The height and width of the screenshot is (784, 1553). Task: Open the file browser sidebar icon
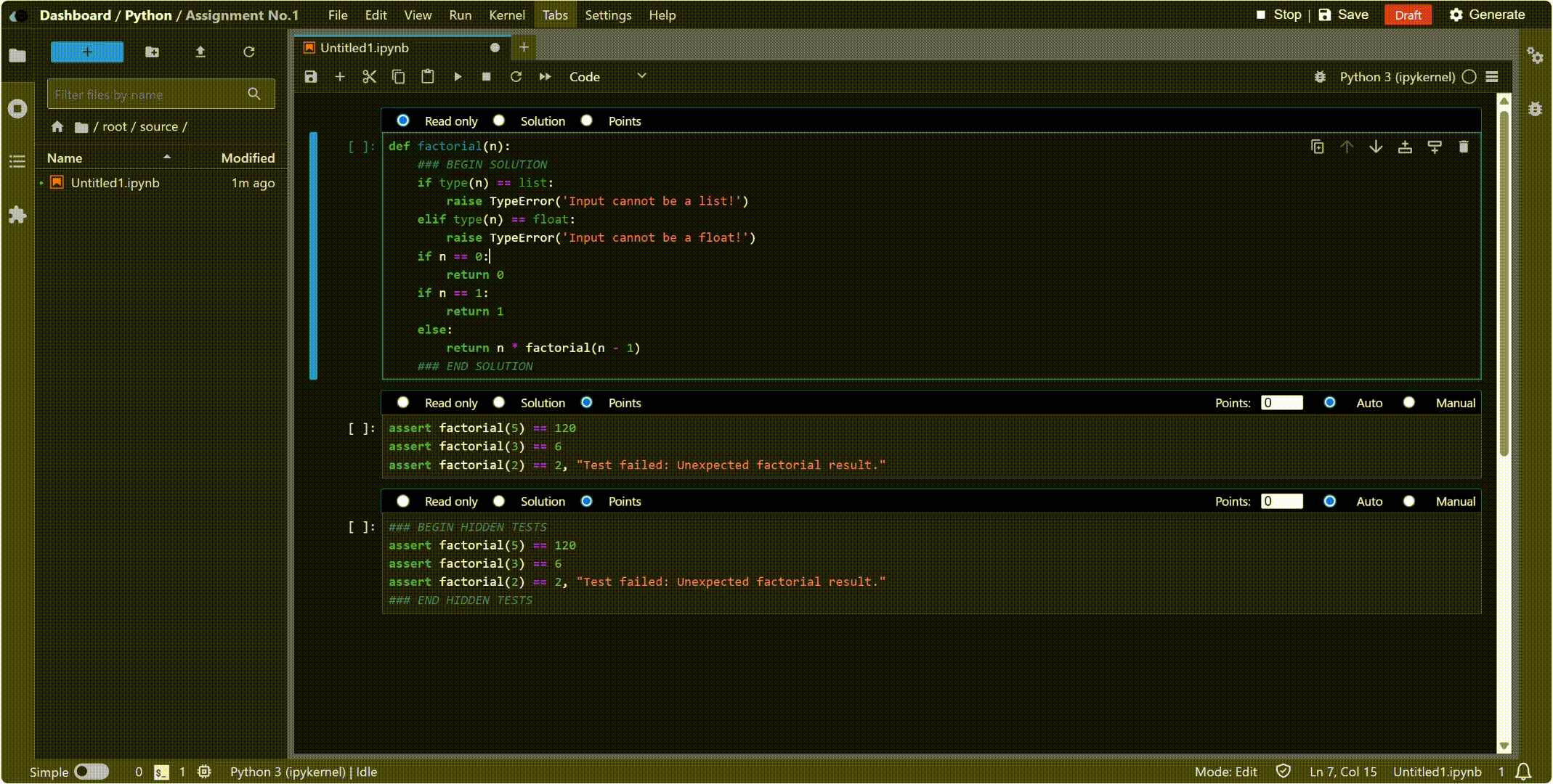[x=17, y=55]
